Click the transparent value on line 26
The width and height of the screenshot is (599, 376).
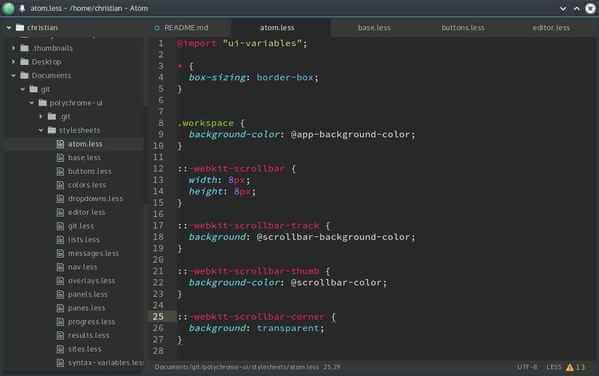[x=288, y=328]
